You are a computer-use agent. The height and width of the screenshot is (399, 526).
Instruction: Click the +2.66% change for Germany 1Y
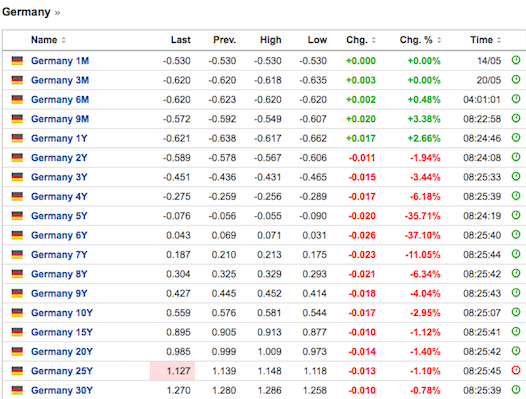[424, 138]
